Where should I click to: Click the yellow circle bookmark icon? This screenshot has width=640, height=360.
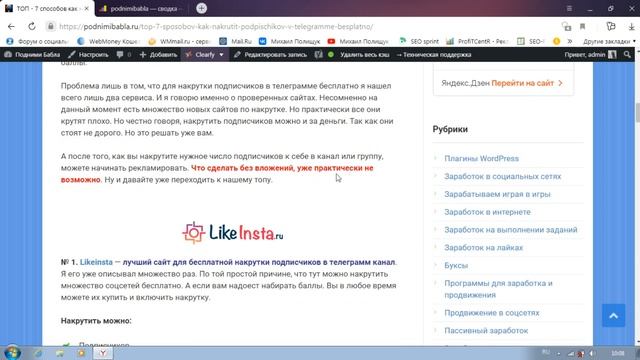(556, 41)
